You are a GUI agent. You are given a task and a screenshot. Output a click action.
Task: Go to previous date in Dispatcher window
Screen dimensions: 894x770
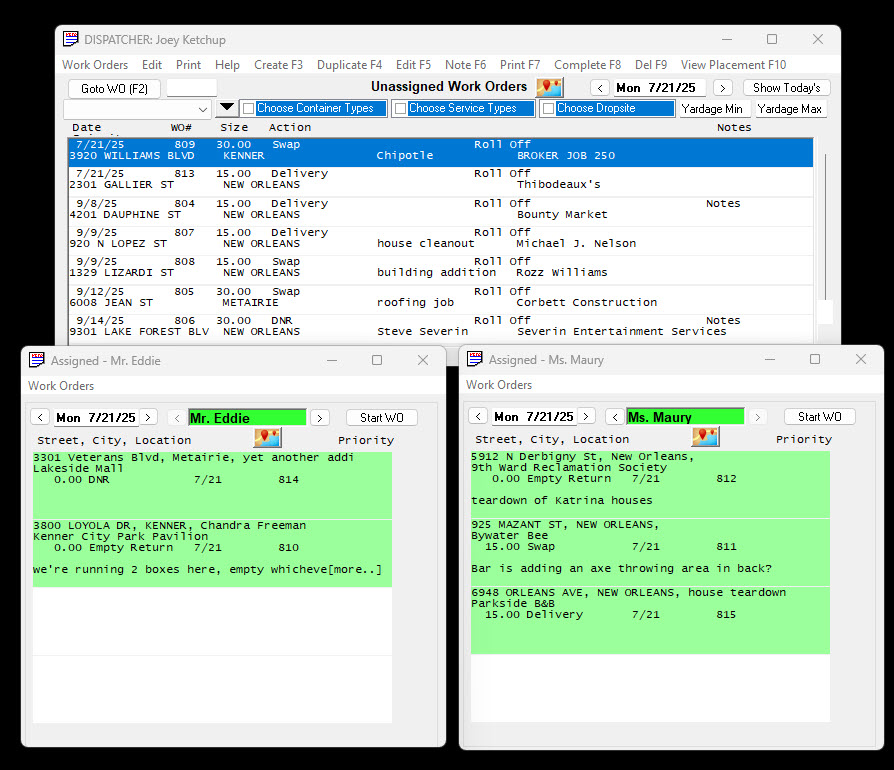(x=599, y=88)
